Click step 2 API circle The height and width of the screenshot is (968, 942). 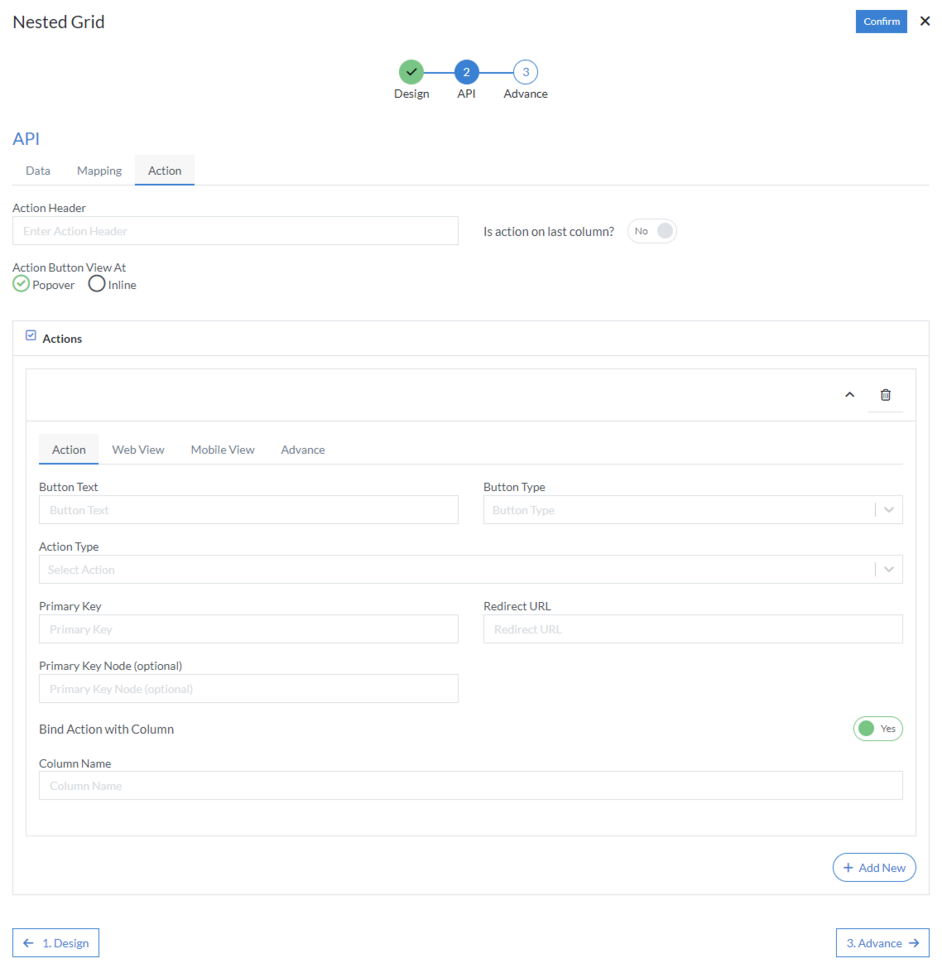(x=466, y=72)
